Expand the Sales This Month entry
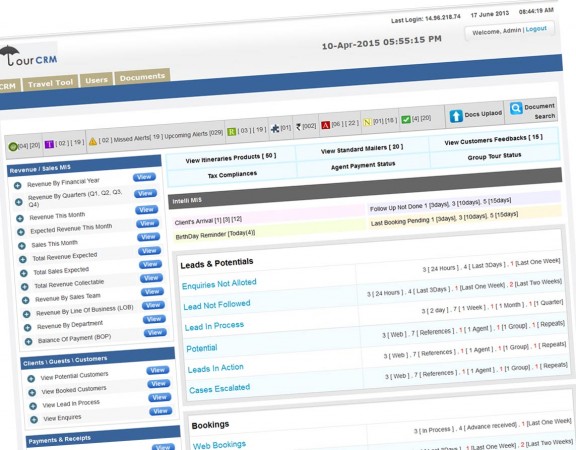The image size is (576, 450). coord(22,246)
